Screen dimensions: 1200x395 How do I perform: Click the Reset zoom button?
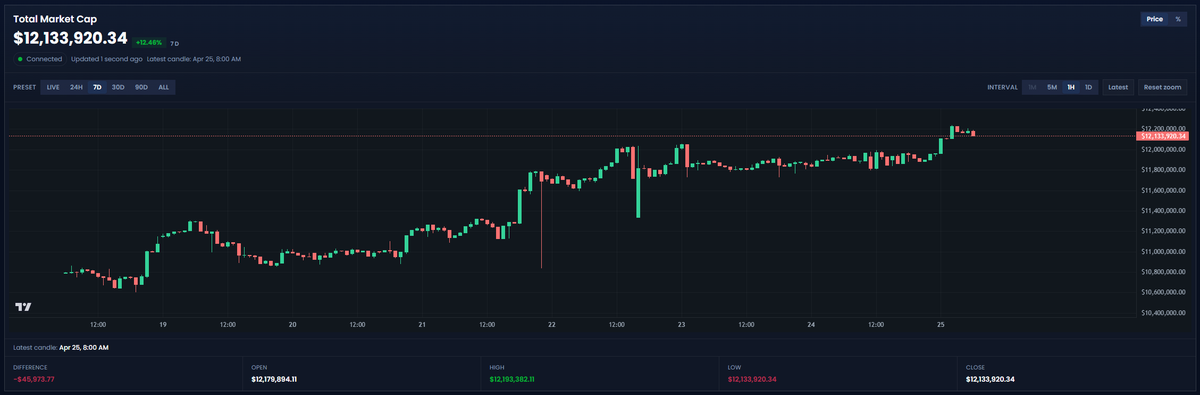click(x=1162, y=87)
